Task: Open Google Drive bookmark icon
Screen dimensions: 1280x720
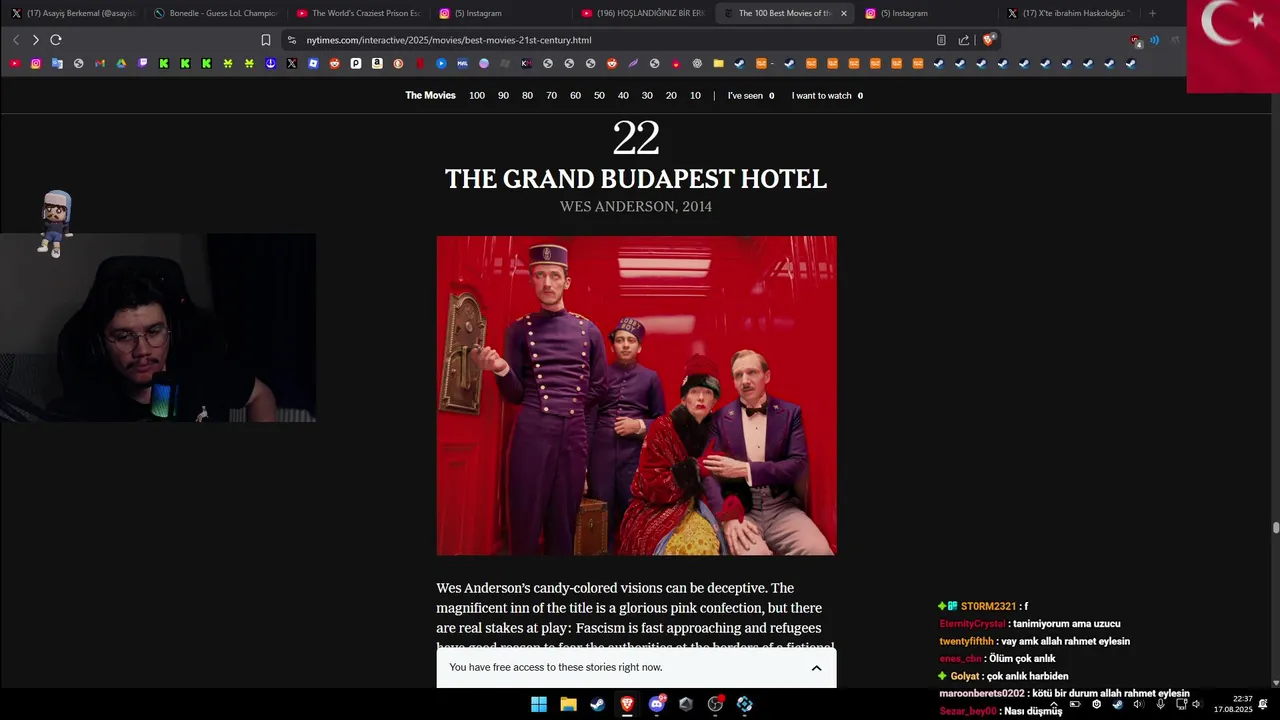Action: 121,63
